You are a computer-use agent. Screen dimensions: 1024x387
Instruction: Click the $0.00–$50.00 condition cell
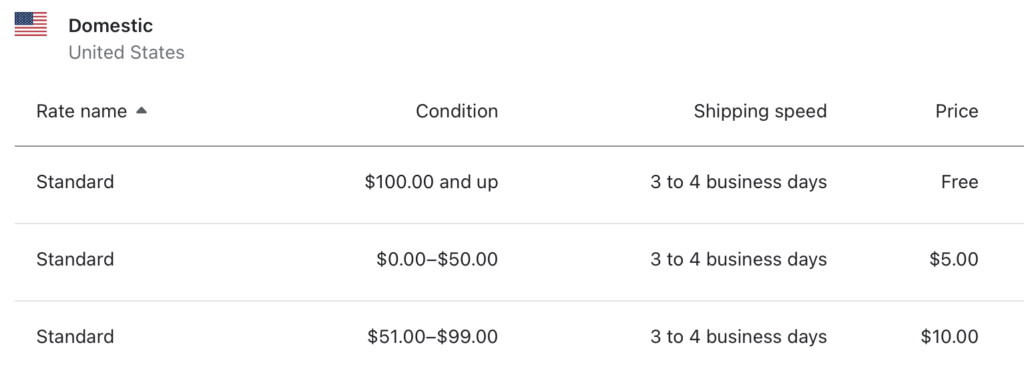coord(437,259)
